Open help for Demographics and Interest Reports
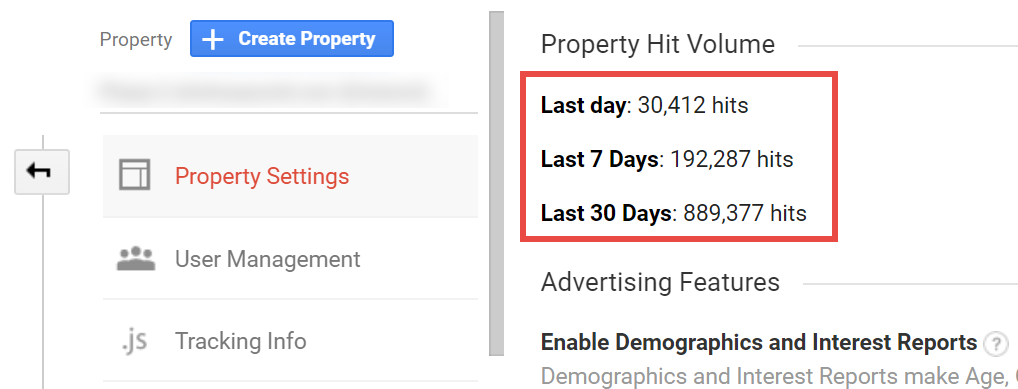The width and height of the screenshot is (1018, 389). tap(995, 344)
